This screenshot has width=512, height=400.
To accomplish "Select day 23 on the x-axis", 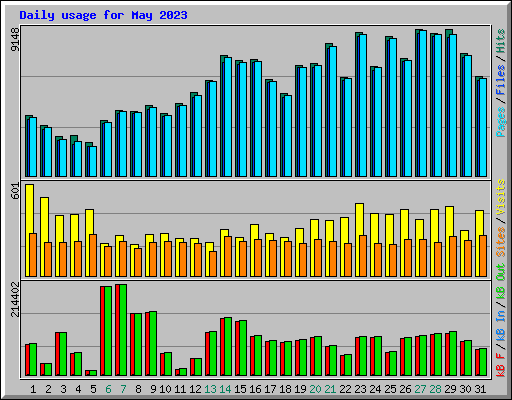I will 360,389.
